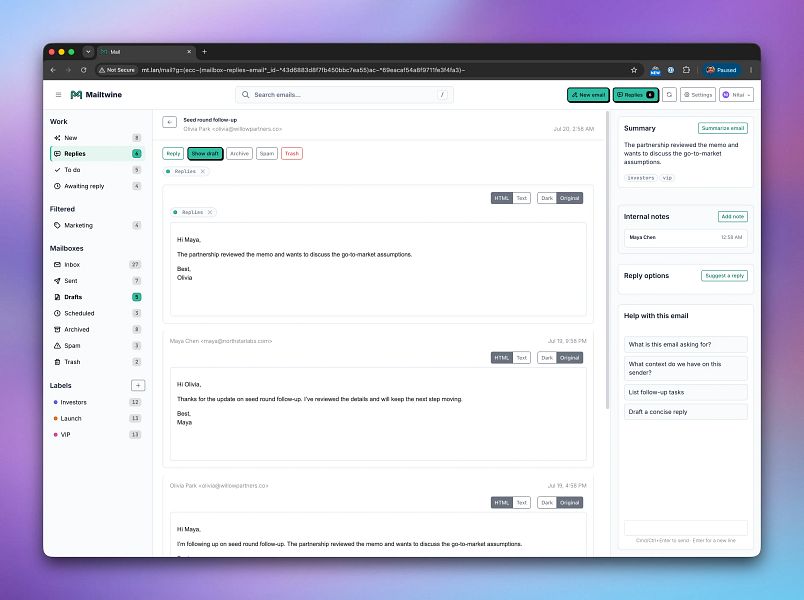Open the Inbox mailbox
The width and height of the screenshot is (804, 600).
point(97,265)
